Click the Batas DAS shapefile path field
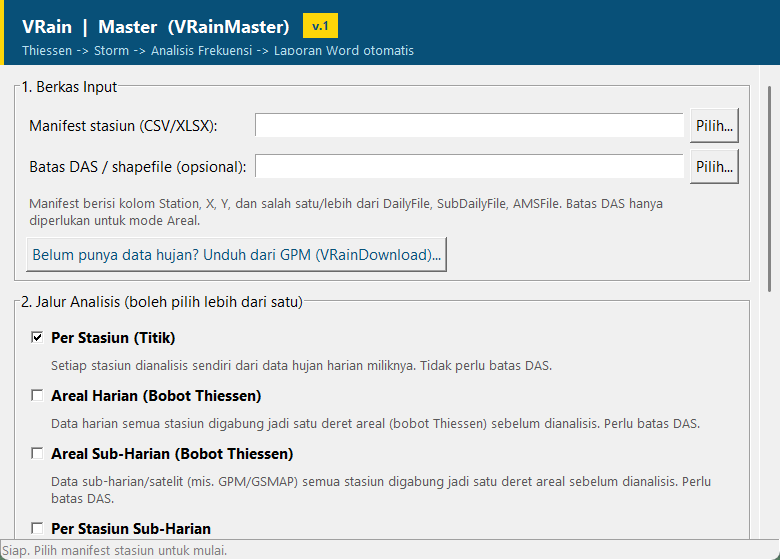Viewport: 780px width, 560px height. pyautogui.click(x=469, y=166)
